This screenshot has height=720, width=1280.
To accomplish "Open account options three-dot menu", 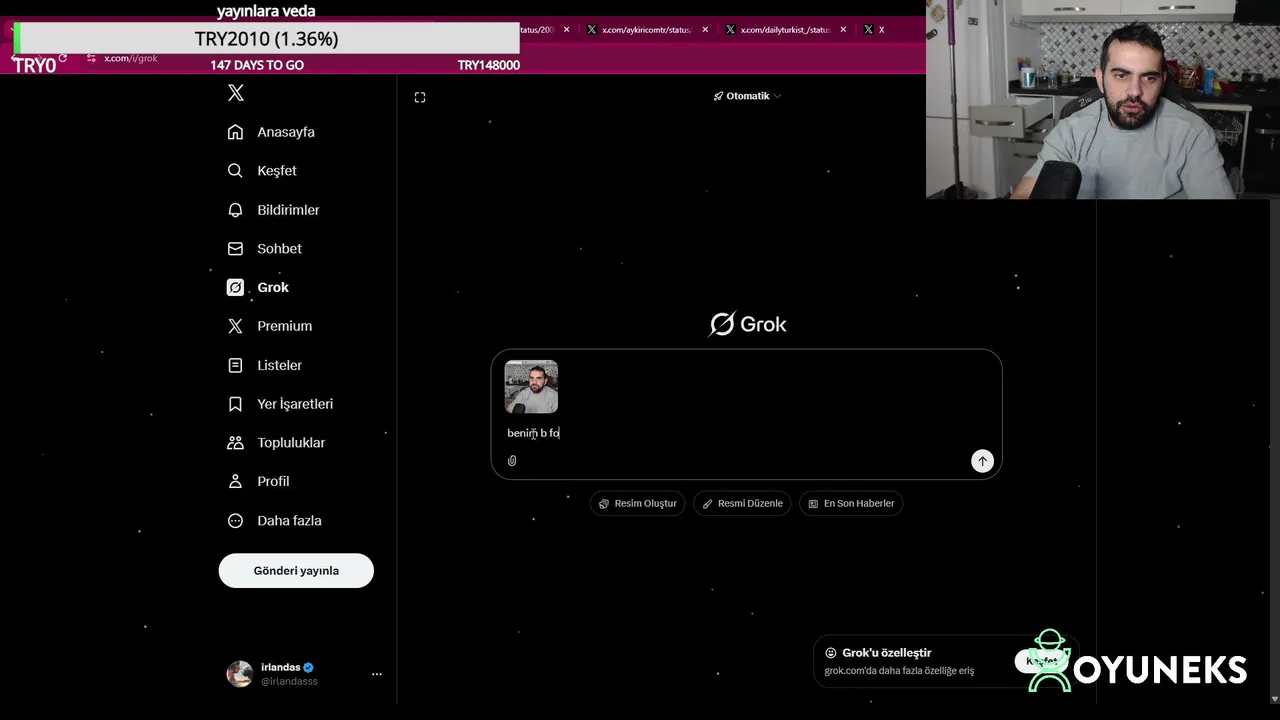I will point(377,674).
